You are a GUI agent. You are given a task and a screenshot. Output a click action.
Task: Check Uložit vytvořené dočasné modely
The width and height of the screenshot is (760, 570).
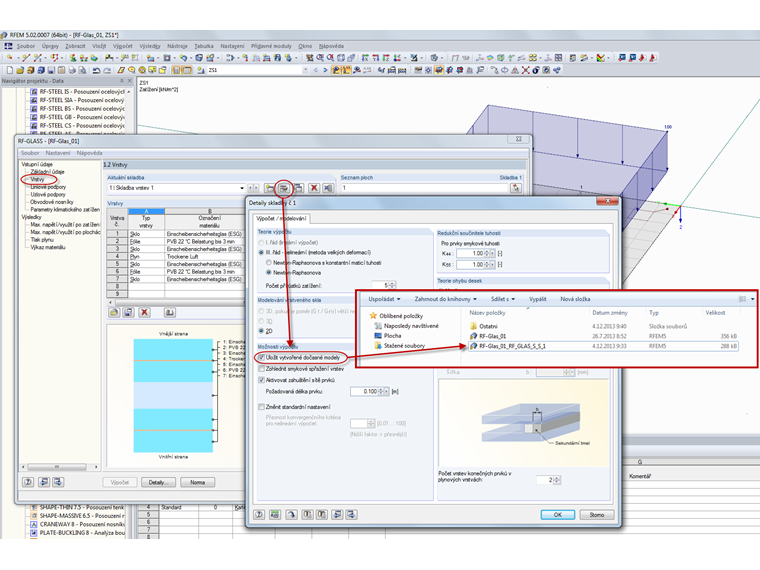tap(262, 358)
